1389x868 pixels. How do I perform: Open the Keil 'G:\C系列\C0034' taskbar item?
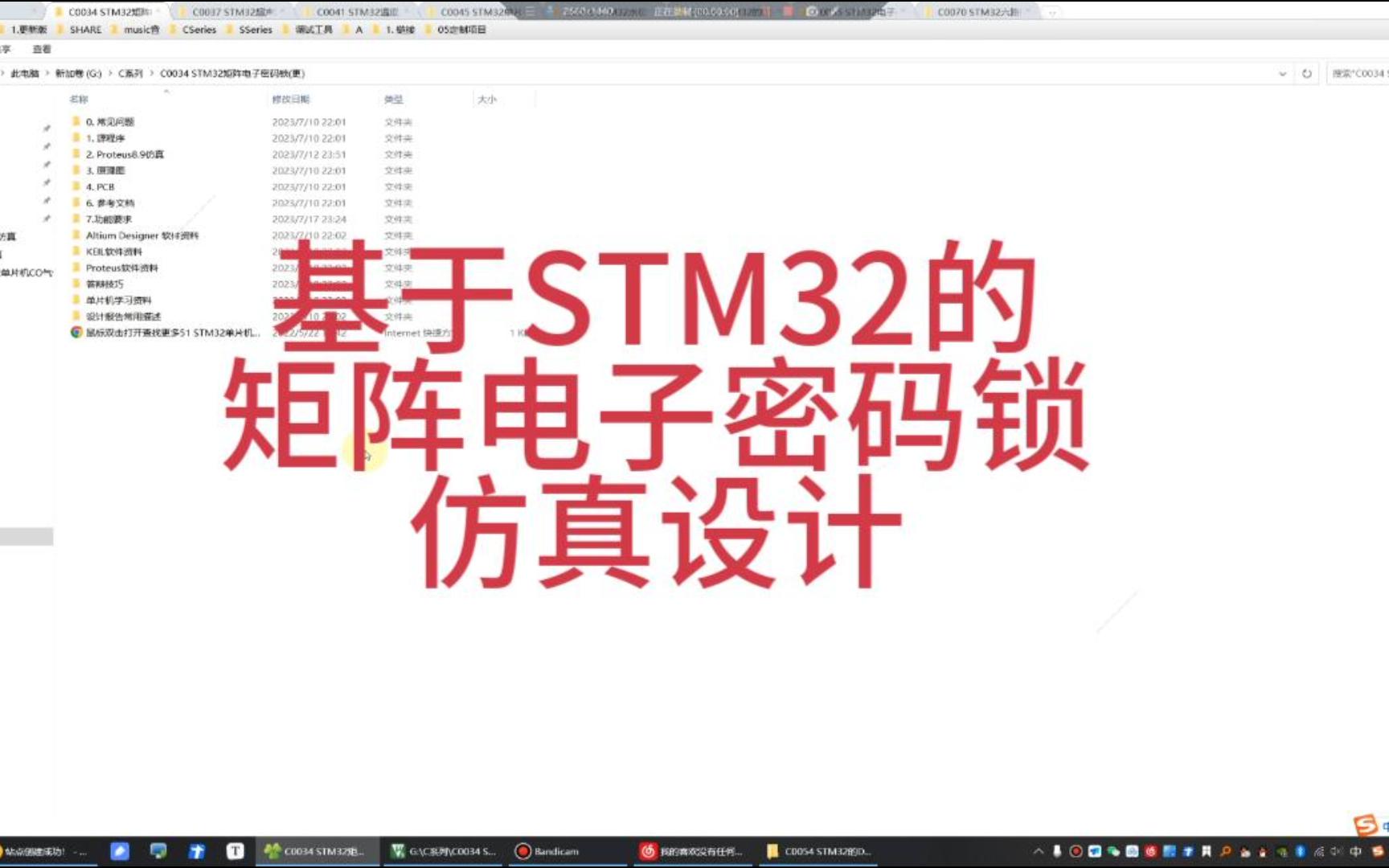pyautogui.click(x=443, y=851)
